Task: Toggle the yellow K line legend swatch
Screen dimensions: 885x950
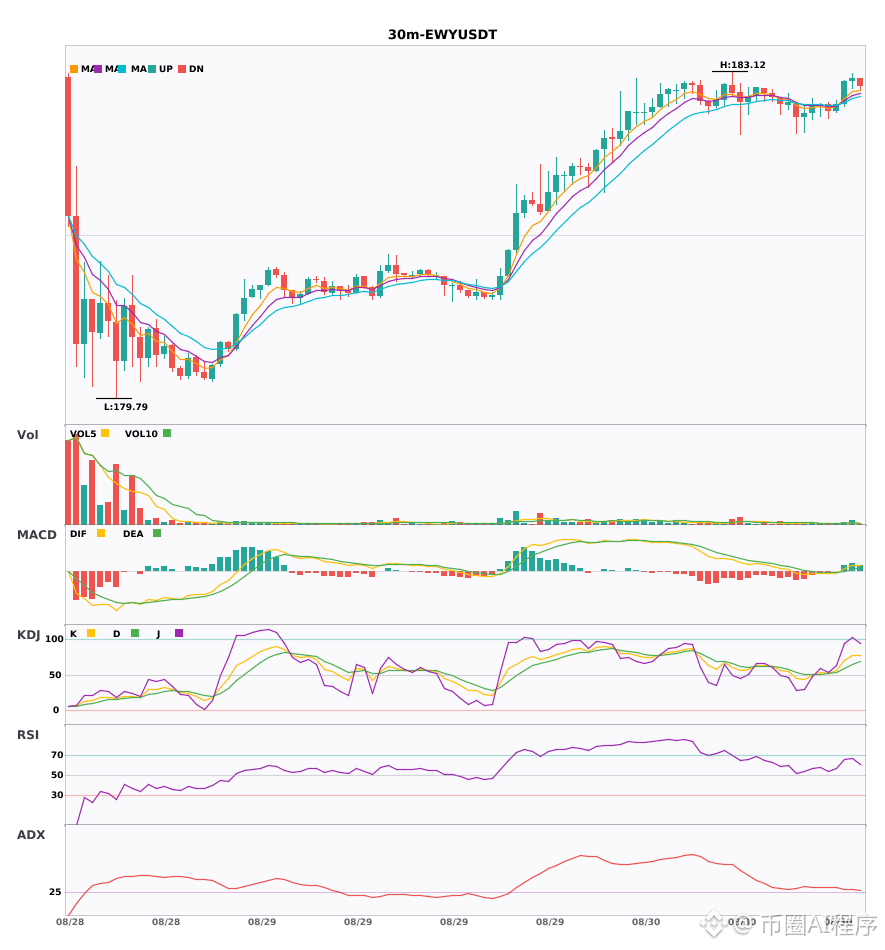Action: [x=91, y=633]
